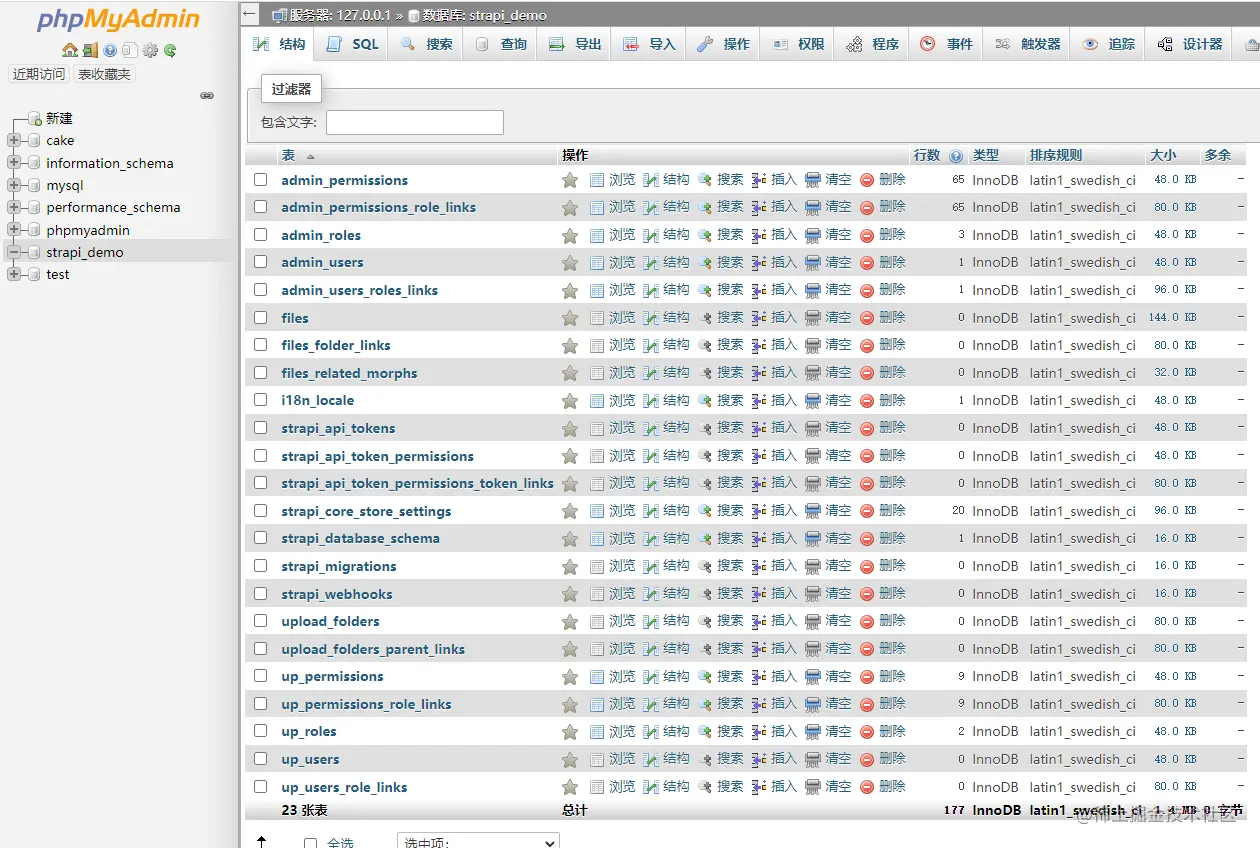Screen dimensions: 1260x848
Task: Click red delete icon for up_roles row
Action: pos(867,731)
